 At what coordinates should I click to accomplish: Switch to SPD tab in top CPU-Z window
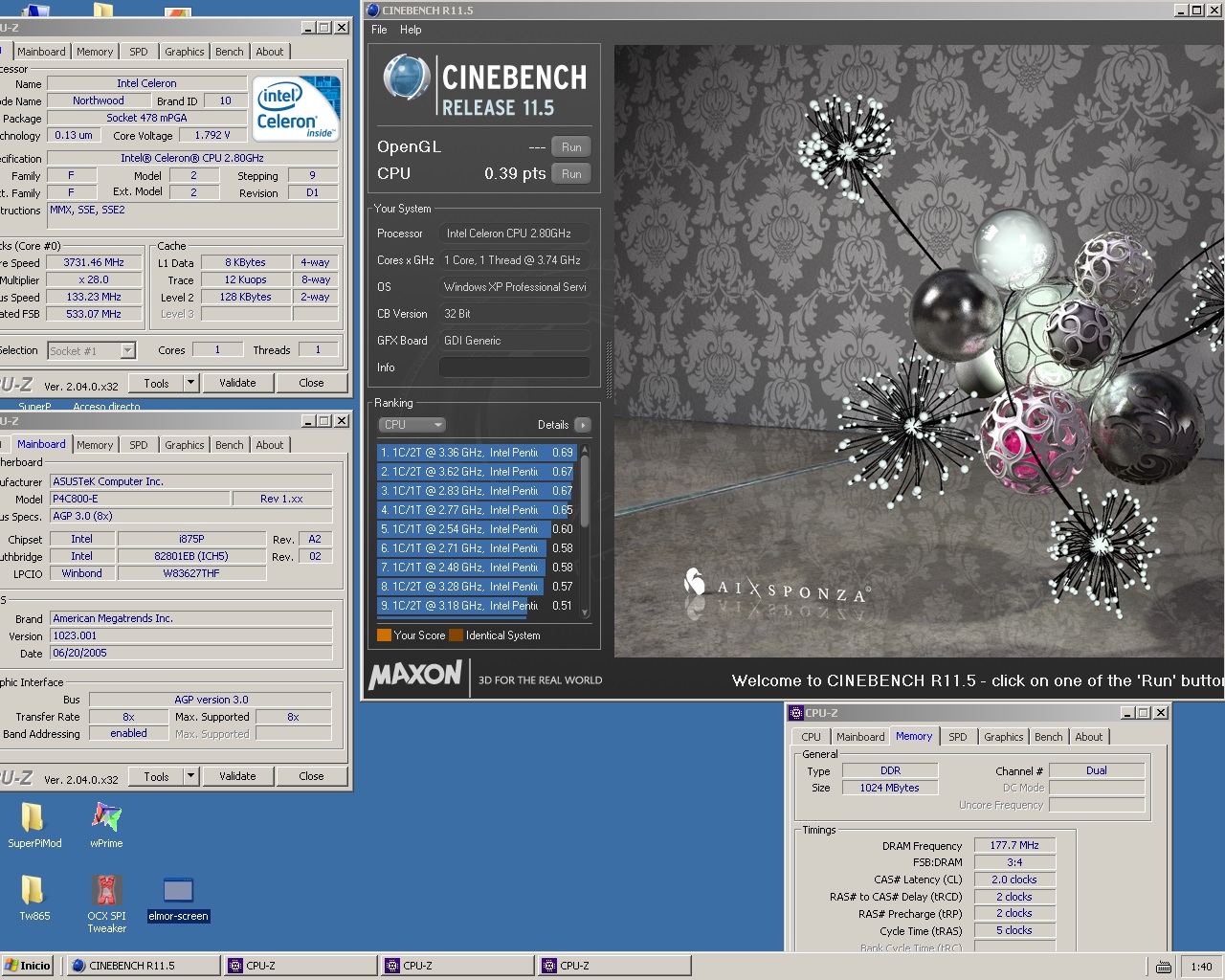(x=139, y=52)
